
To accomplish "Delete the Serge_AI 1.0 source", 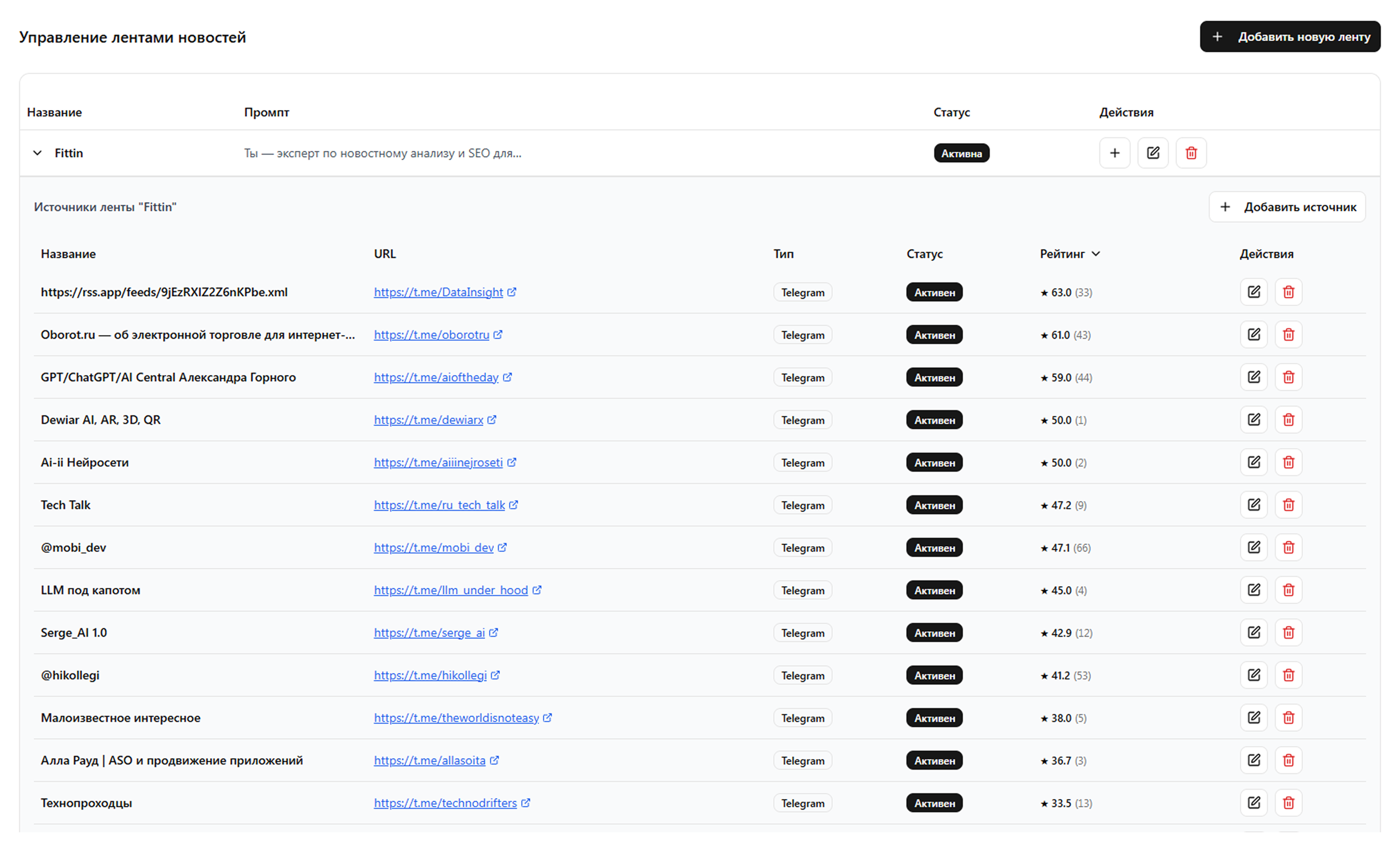I will tap(1288, 632).
